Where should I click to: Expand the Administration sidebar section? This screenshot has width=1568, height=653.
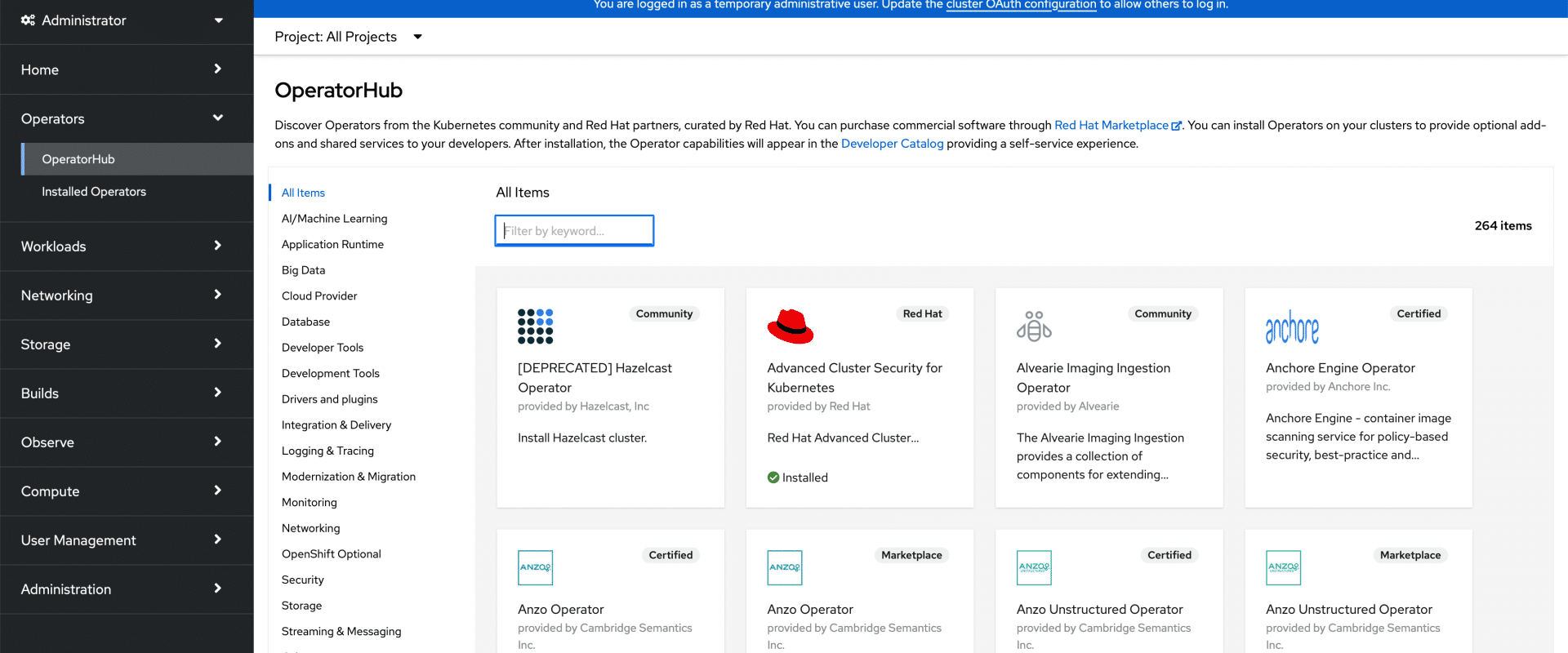127,589
